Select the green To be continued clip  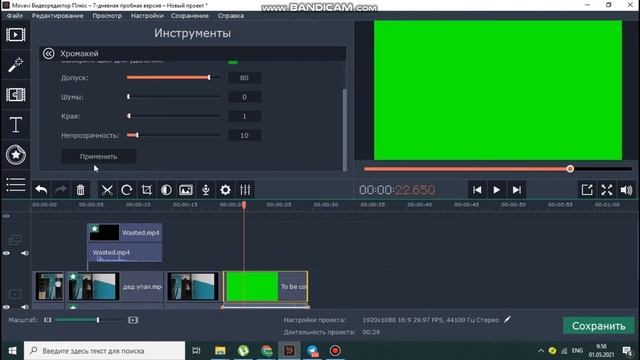click(x=265, y=287)
